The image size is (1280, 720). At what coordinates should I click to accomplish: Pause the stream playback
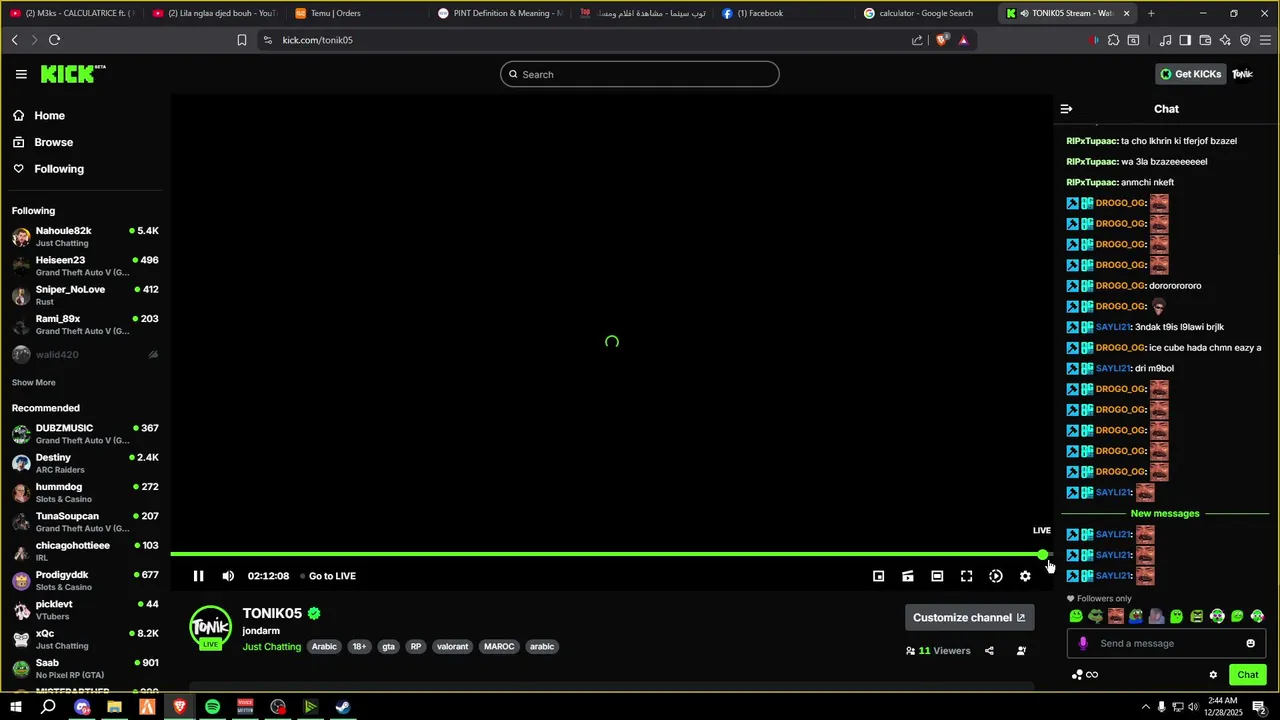tap(198, 576)
